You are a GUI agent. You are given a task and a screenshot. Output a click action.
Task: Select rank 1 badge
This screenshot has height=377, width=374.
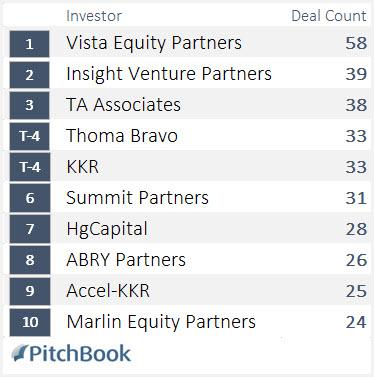[30, 44]
